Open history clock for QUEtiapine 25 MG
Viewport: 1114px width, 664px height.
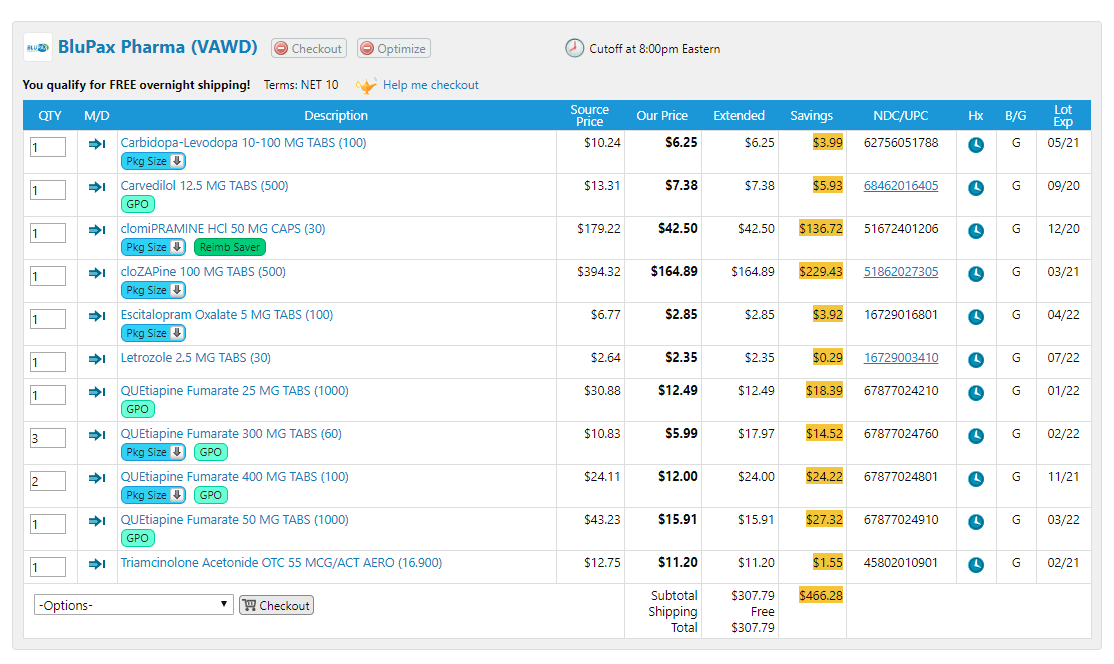[976, 393]
